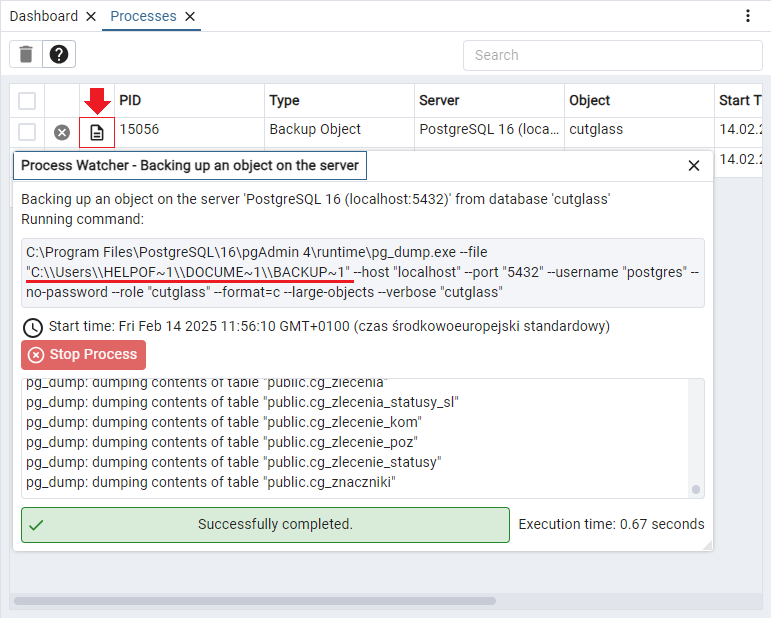Close the Dashboard tab with its X

(x=91, y=17)
